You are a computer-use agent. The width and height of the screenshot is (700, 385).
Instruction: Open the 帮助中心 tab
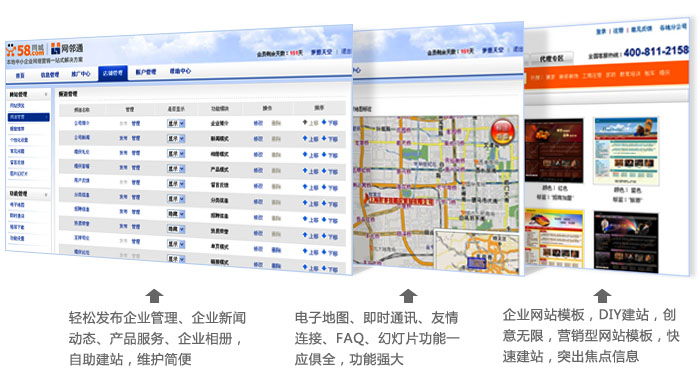[x=180, y=71]
